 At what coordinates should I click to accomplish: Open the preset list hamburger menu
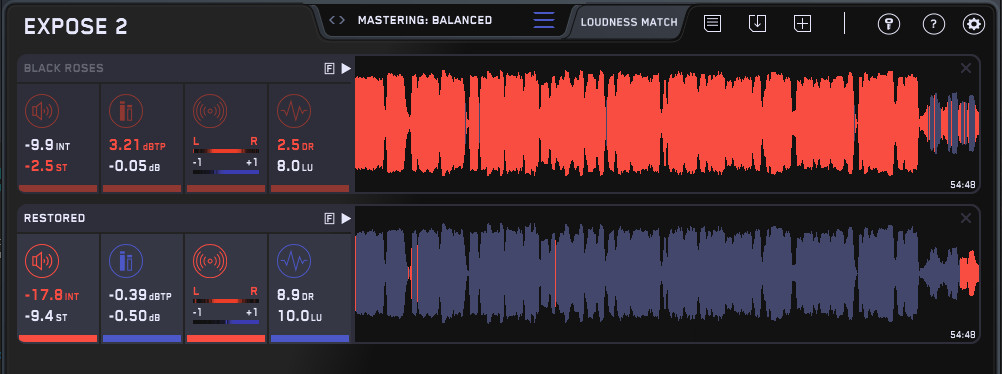544,20
